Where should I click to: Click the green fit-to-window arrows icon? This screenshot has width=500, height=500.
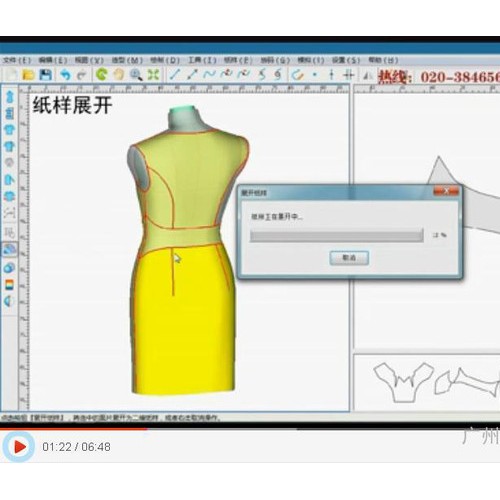pos(153,75)
